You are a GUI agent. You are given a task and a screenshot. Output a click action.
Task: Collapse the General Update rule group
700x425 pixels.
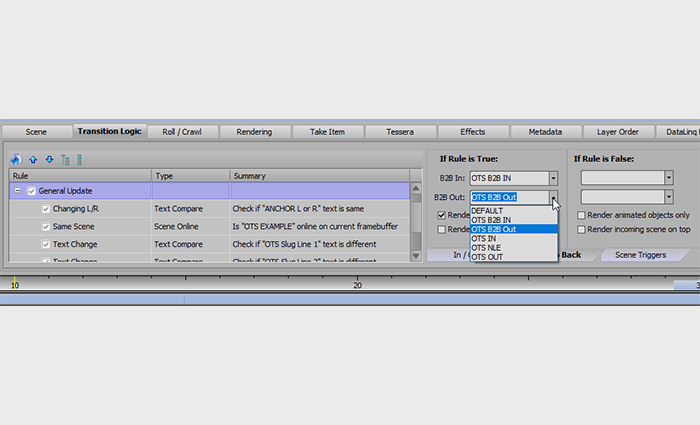[x=17, y=191]
